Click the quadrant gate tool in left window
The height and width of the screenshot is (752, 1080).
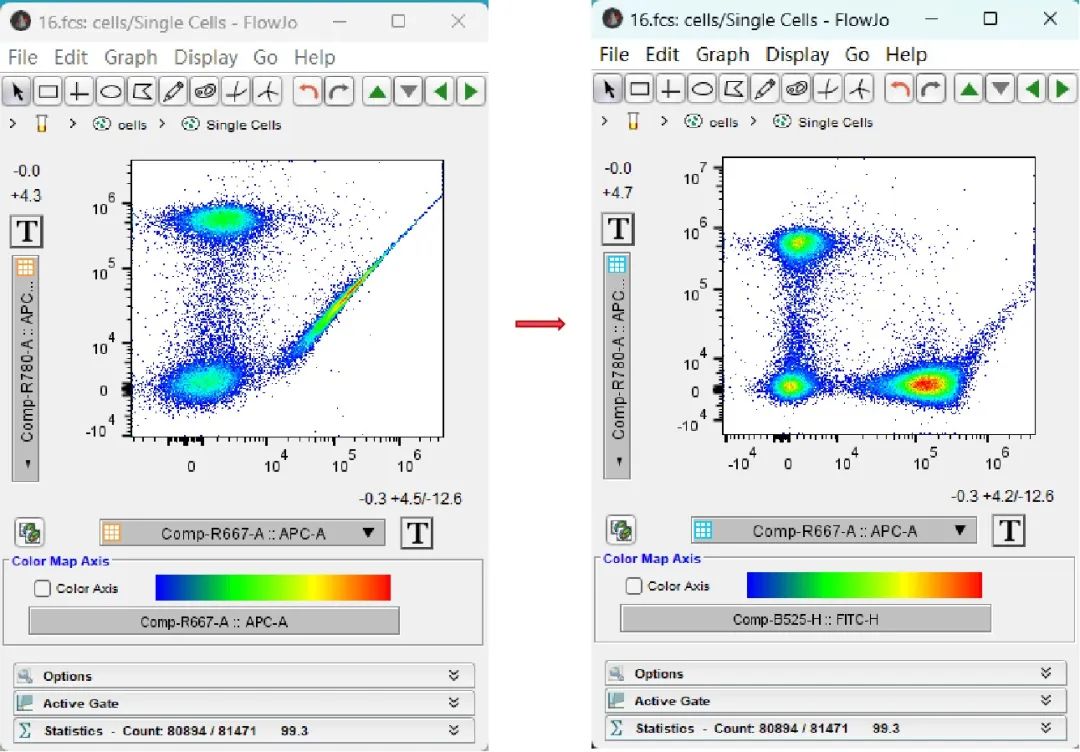(78, 93)
